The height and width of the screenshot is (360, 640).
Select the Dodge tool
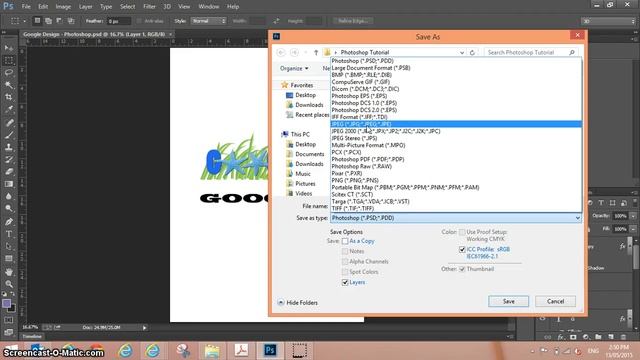point(9,209)
